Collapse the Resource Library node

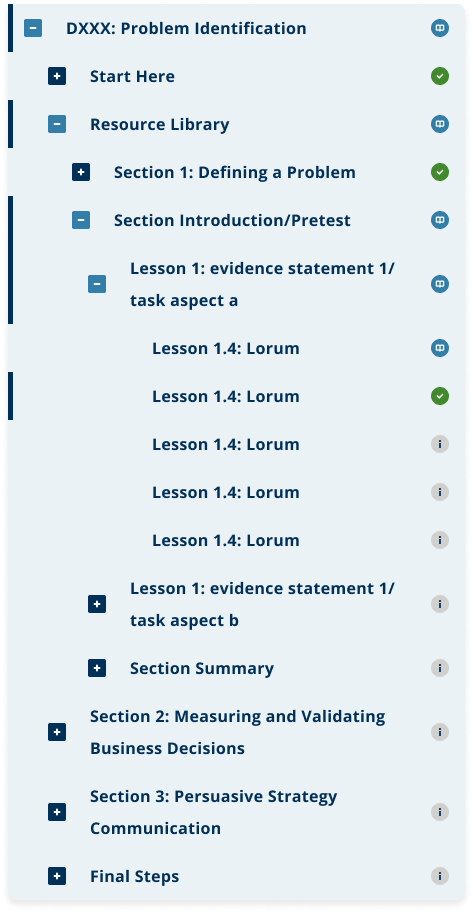coord(57,124)
